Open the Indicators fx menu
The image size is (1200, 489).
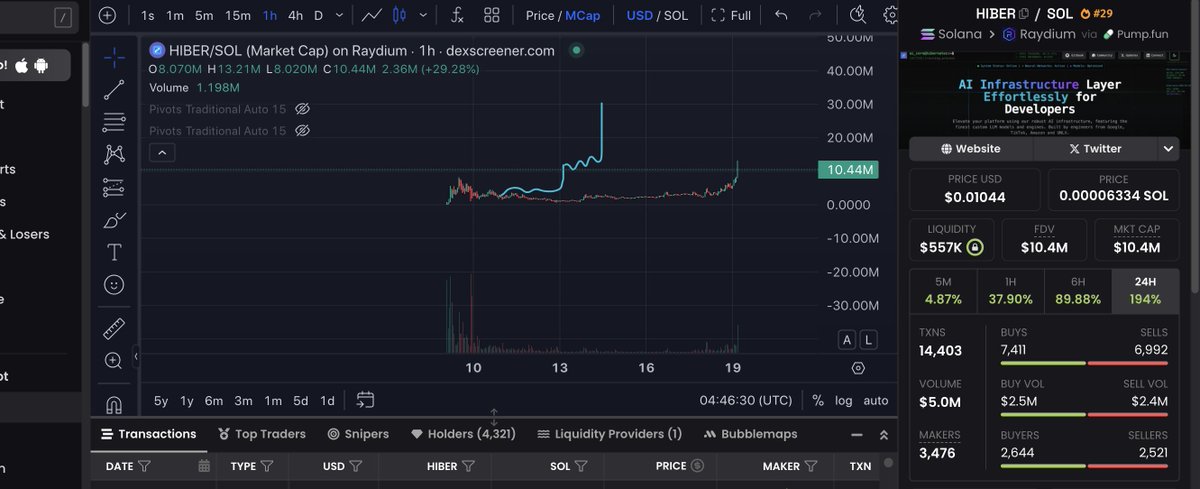(x=458, y=15)
